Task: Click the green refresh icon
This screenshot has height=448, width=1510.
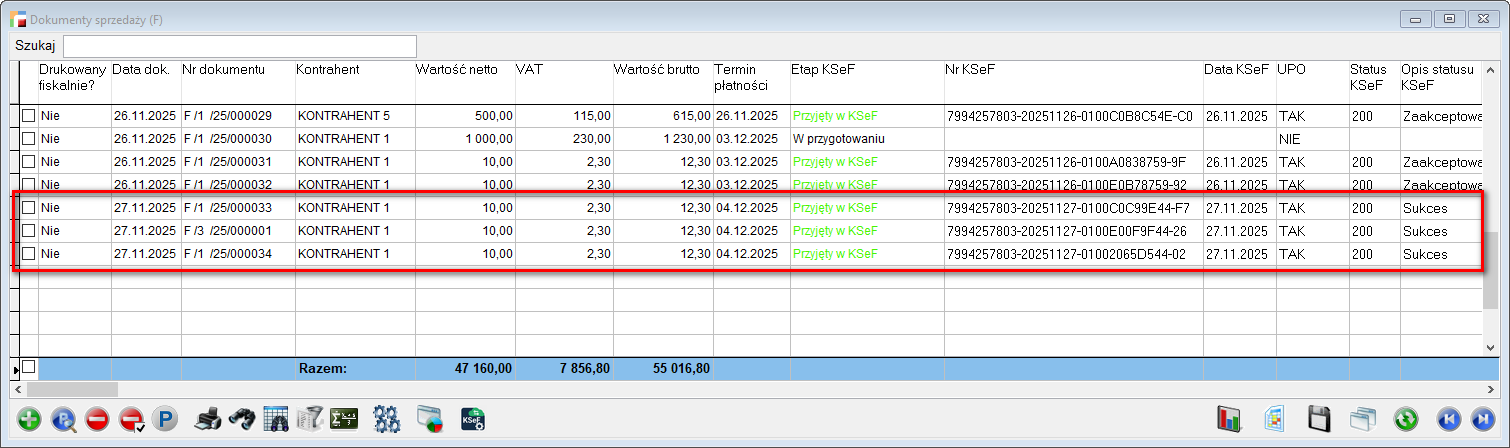Action: pyautogui.click(x=1407, y=419)
